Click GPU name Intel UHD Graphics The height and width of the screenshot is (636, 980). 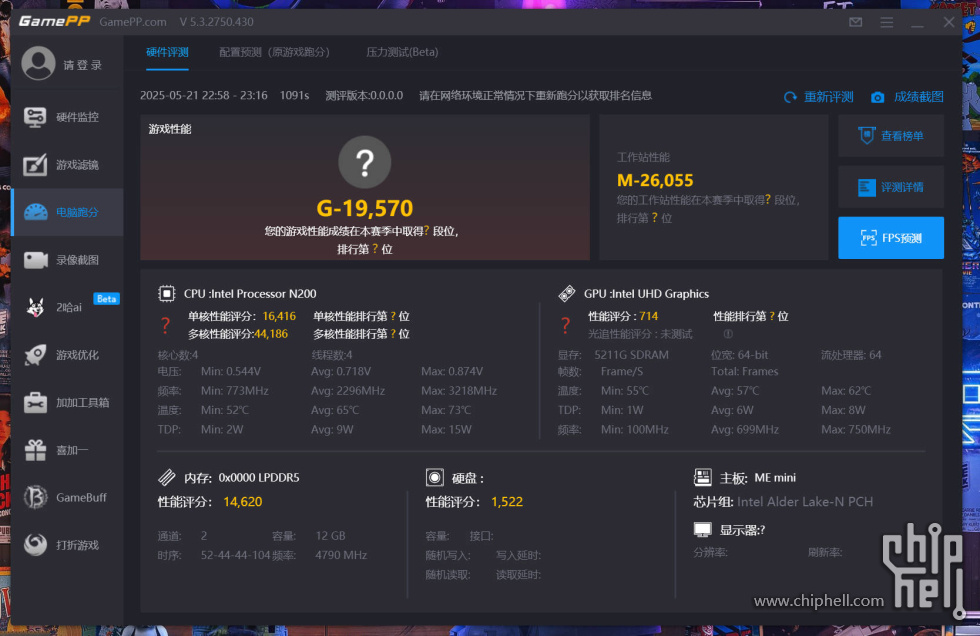pyautogui.click(x=660, y=294)
